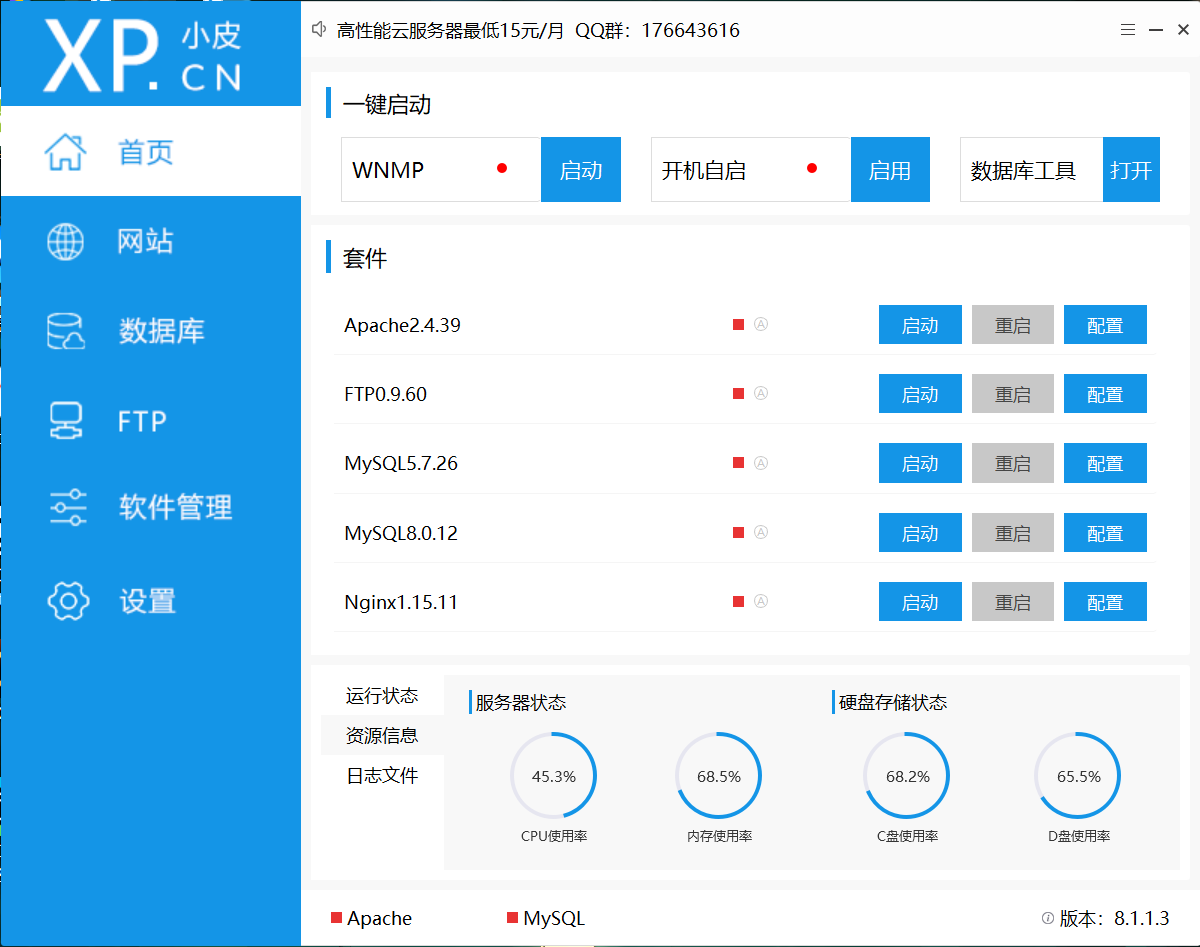Open MySQL8.0.12 configuration via 配置 button
This screenshot has height=947, width=1200.
[1105, 532]
